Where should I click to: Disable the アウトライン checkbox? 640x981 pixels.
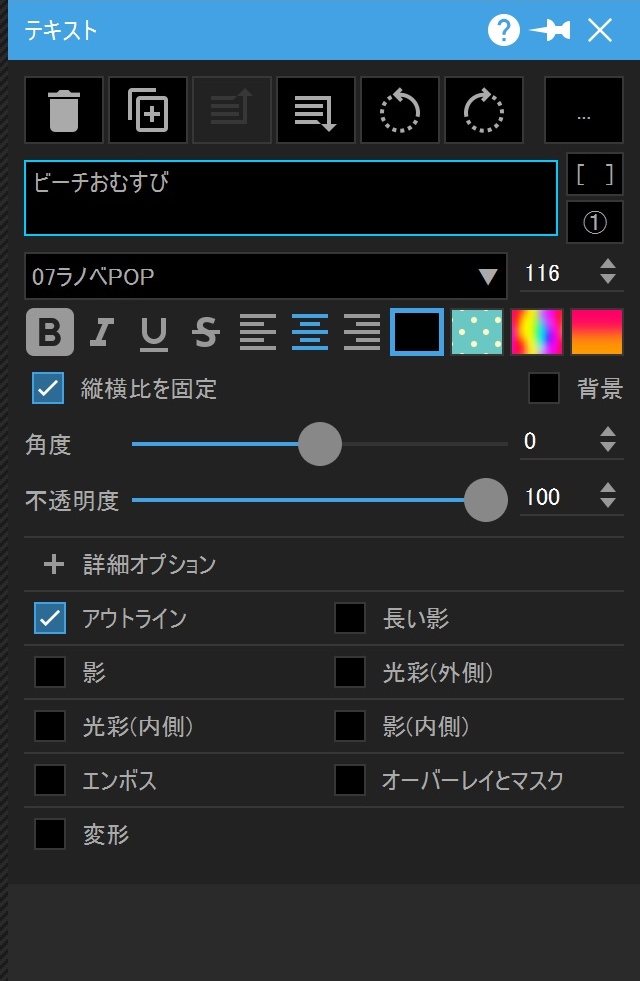coord(50,618)
